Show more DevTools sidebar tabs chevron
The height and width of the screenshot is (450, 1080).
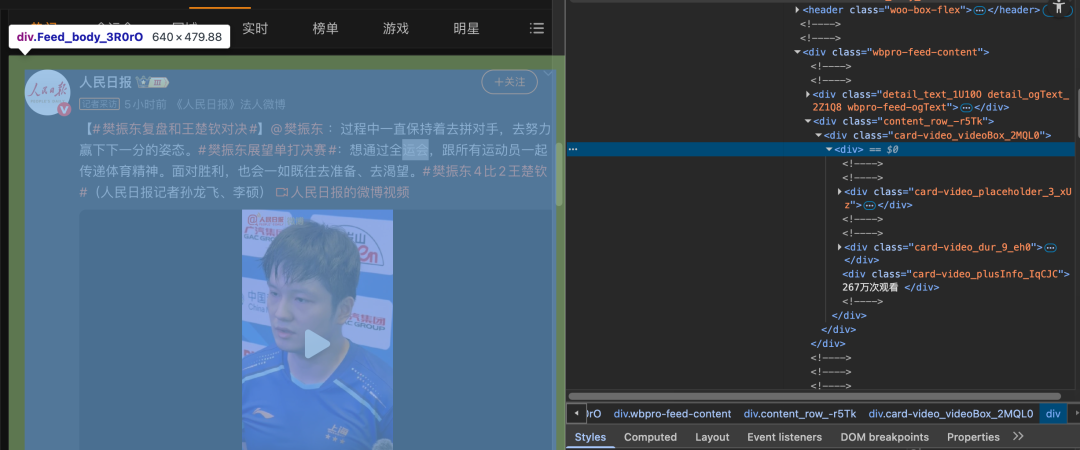click(1018, 437)
